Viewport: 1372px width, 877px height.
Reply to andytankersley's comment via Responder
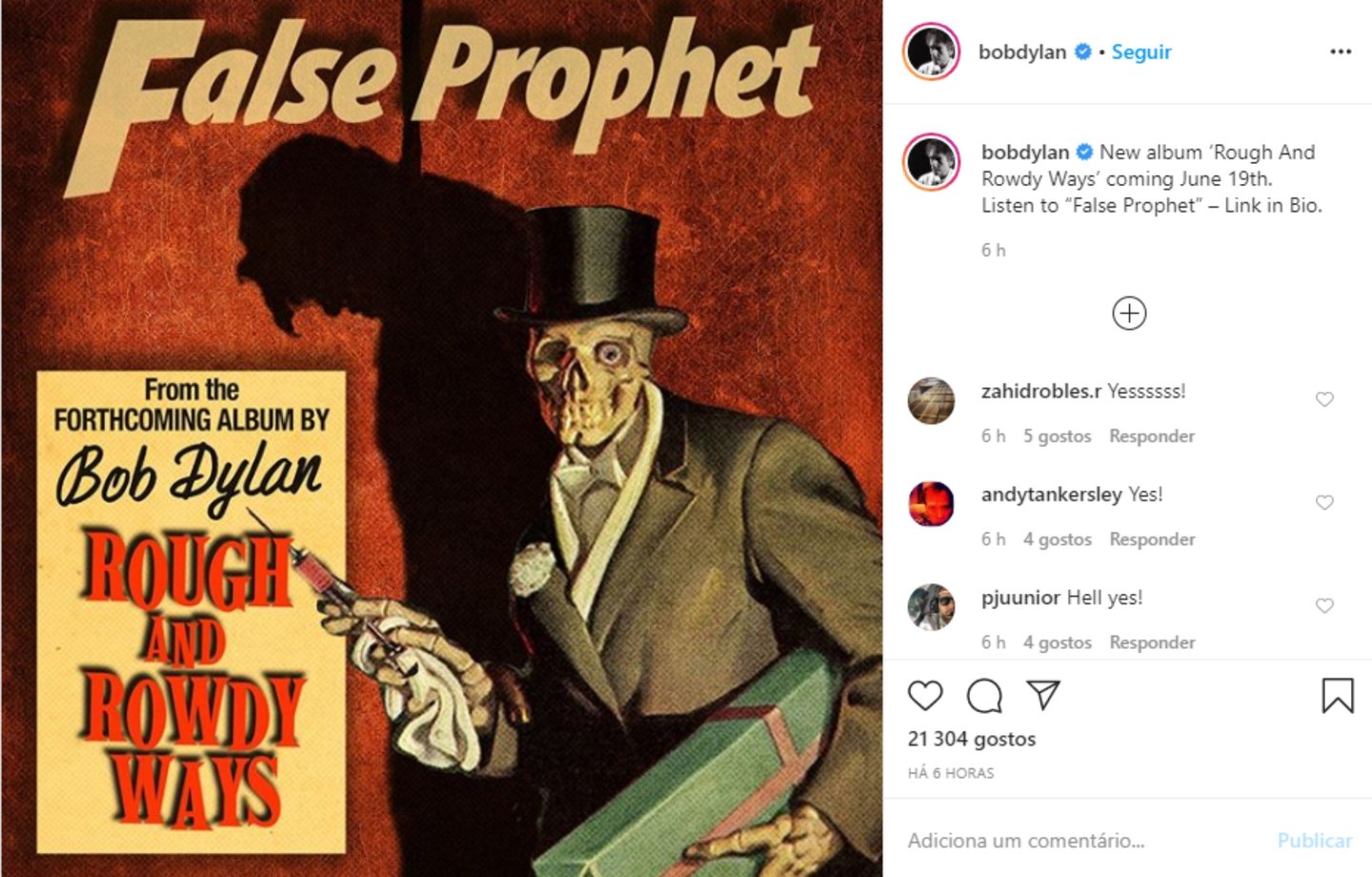[x=1152, y=539]
